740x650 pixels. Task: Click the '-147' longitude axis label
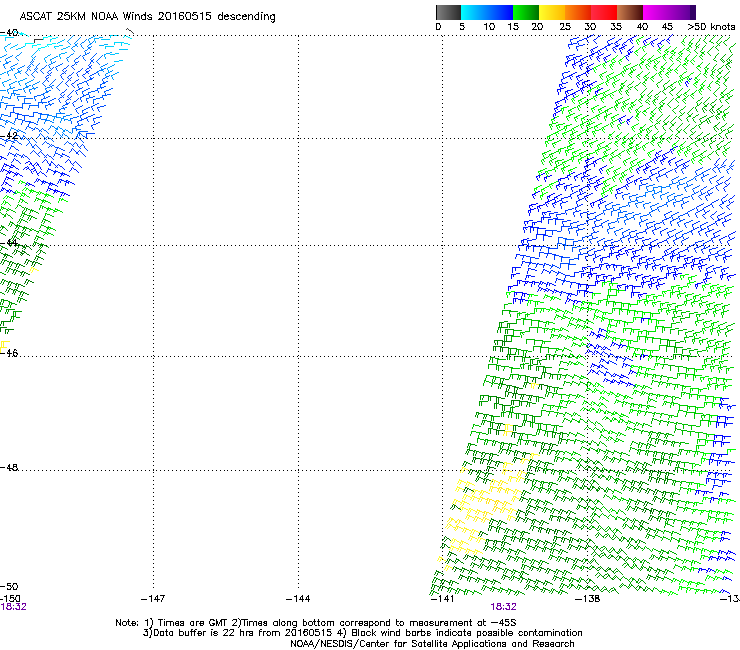pos(153,599)
